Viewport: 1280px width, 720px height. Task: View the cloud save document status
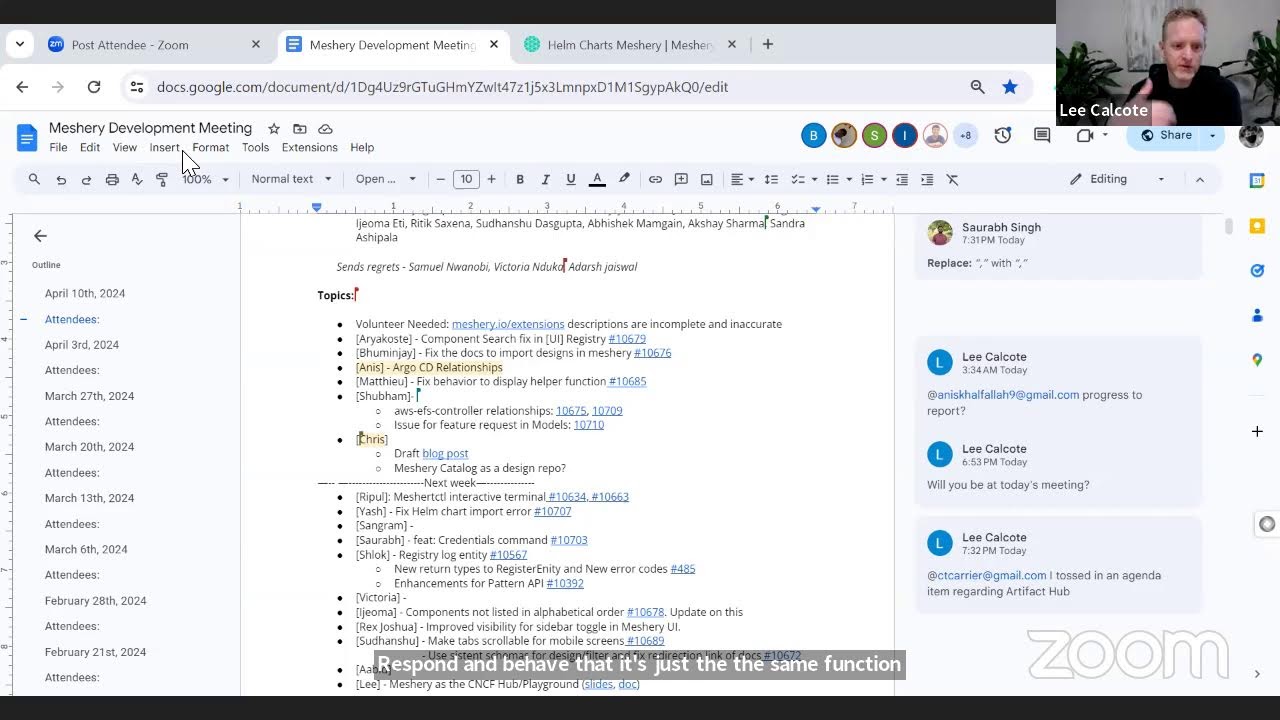[x=325, y=128]
